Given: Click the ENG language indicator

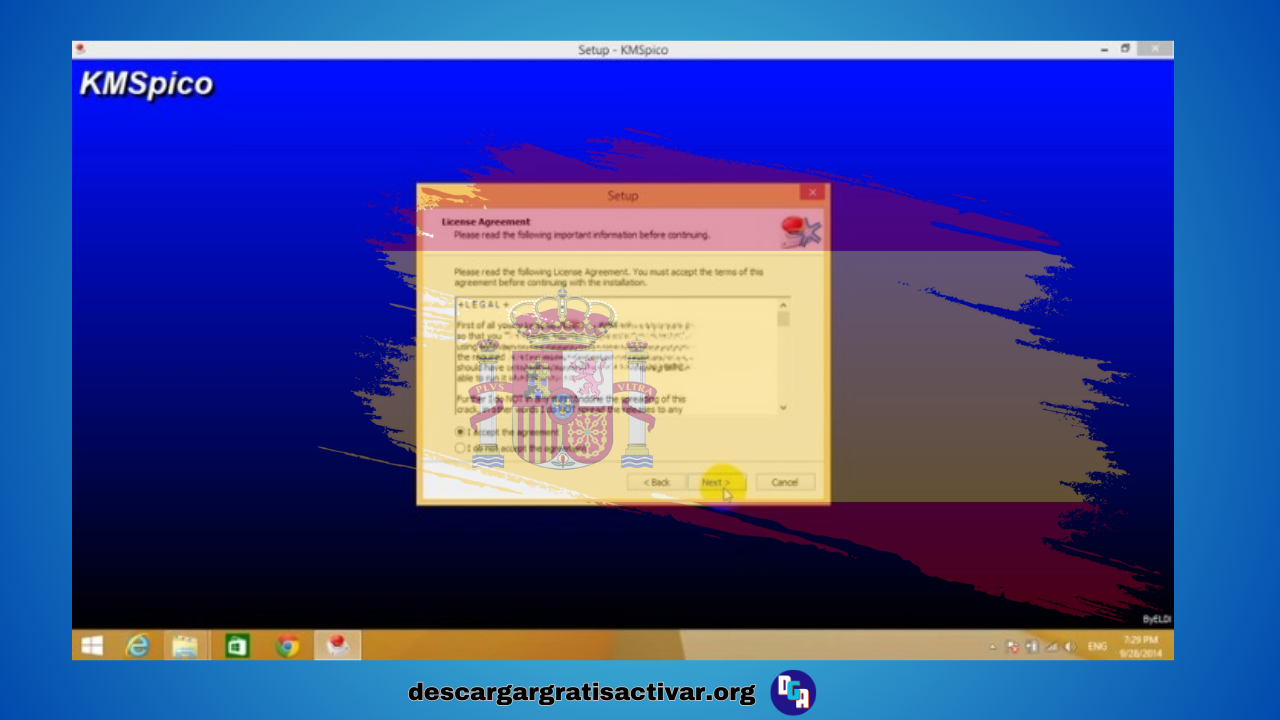Looking at the screenshot, I should 1097,647.
